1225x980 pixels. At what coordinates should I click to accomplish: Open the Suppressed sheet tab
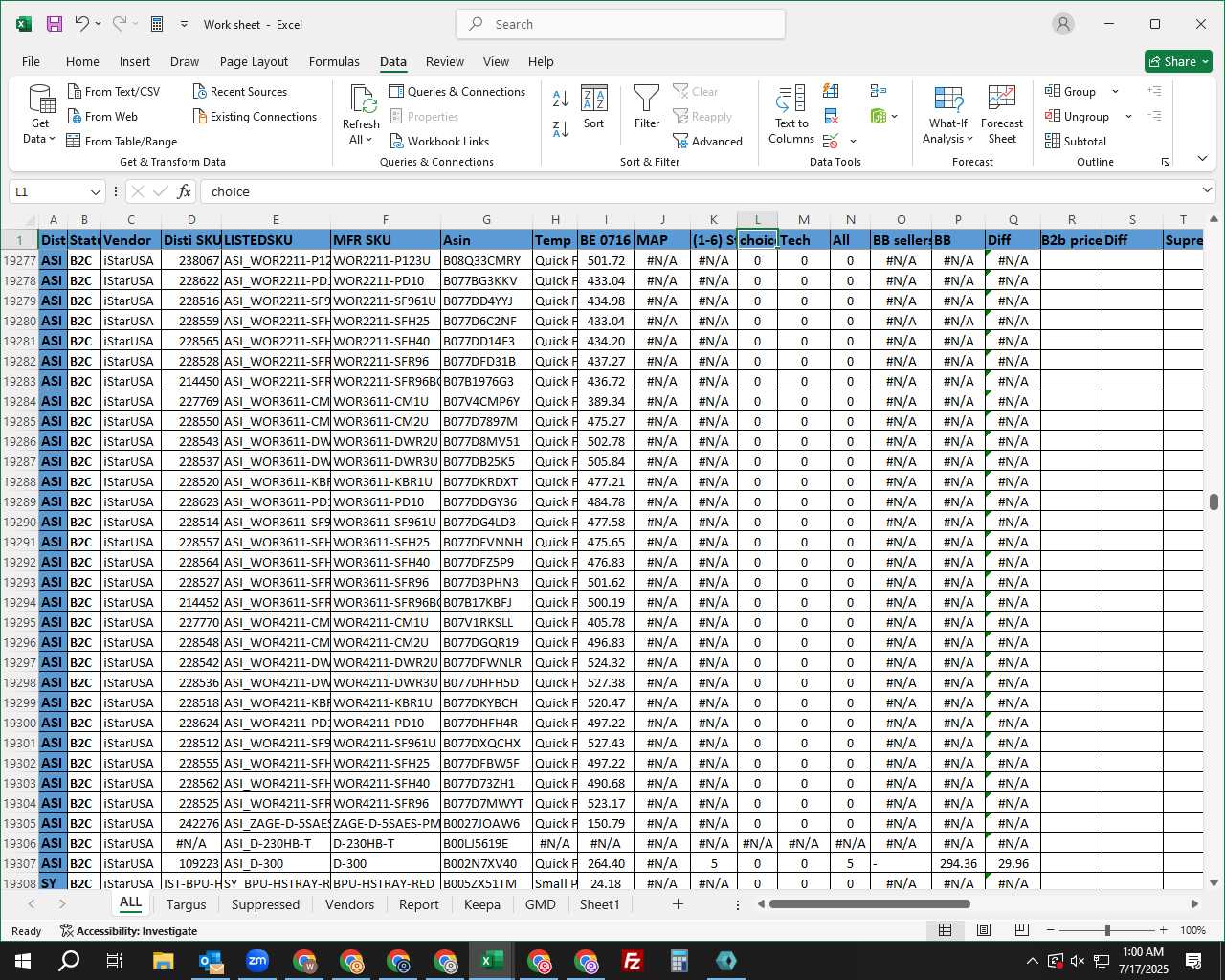coord(265,904)
